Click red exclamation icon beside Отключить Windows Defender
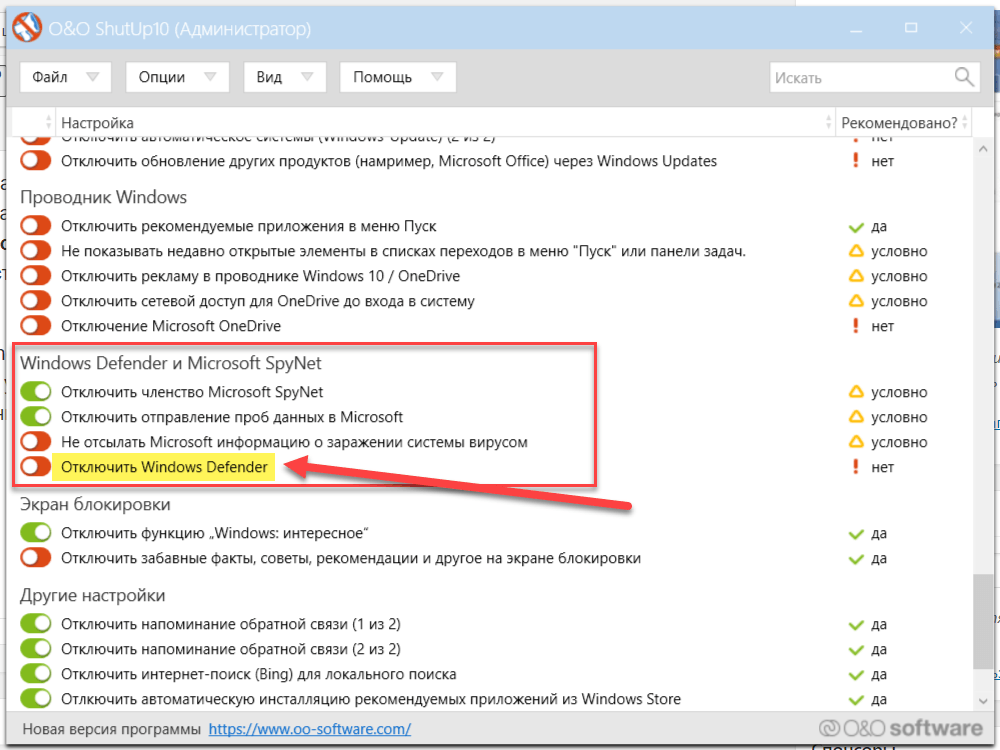This screenshot has height=750, width=1000. 856,467
